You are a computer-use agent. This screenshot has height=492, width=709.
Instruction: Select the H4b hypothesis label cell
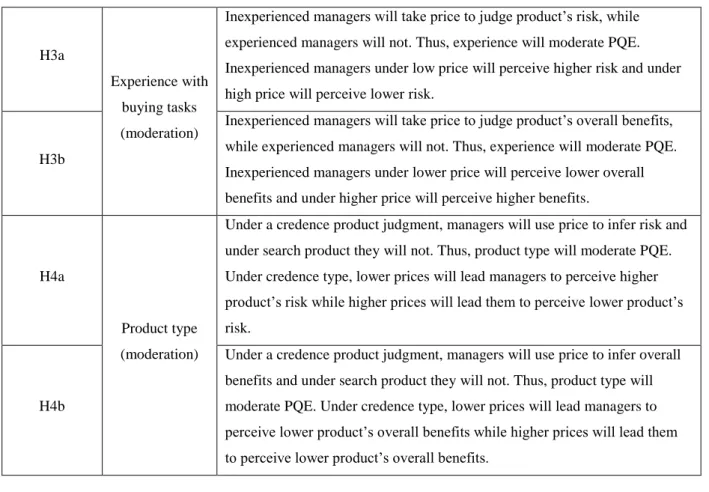coord(52,410)
